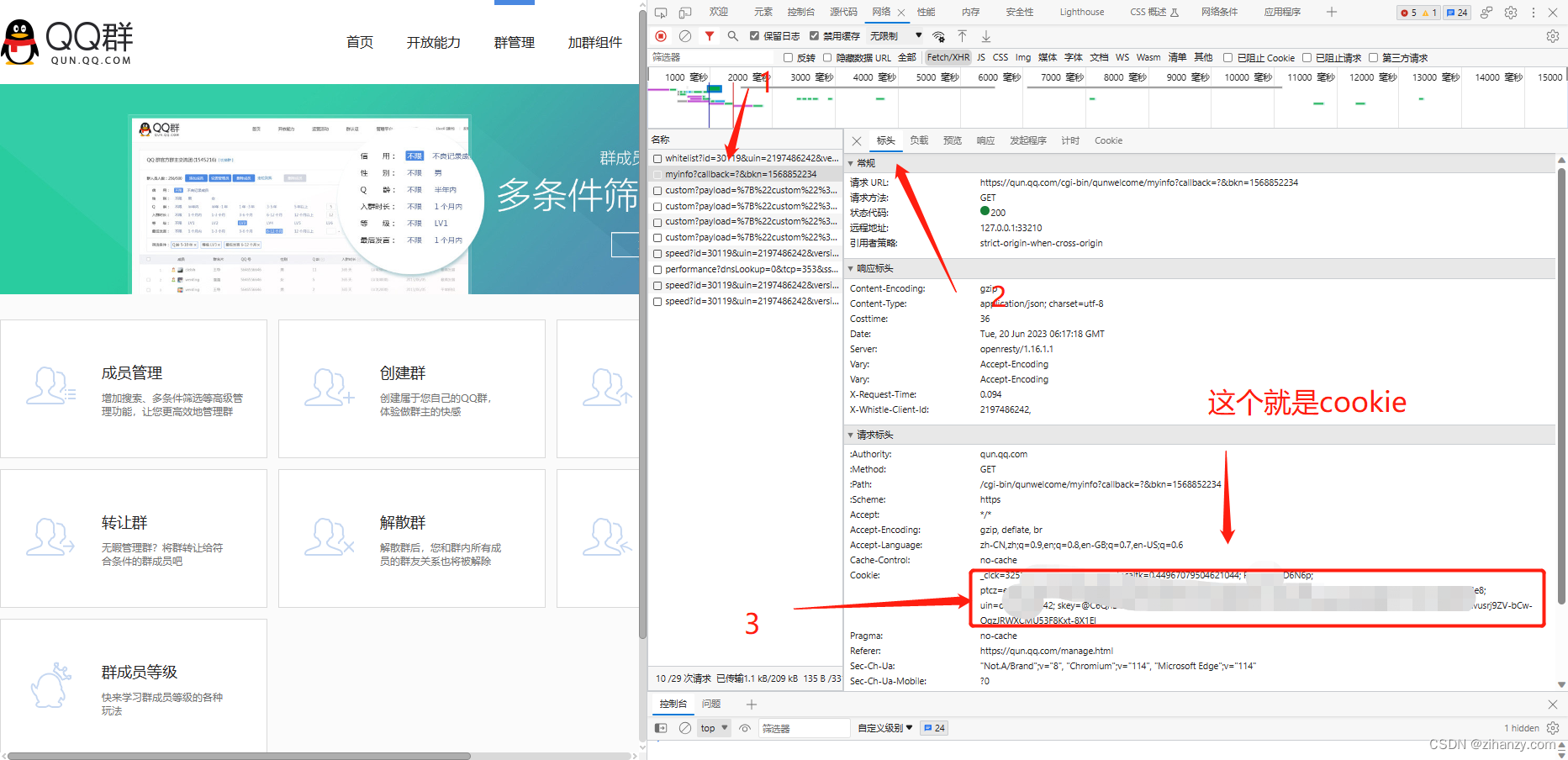Close the request details pane with X
This screenshot has height=760, width=1568.
point(857,141)
